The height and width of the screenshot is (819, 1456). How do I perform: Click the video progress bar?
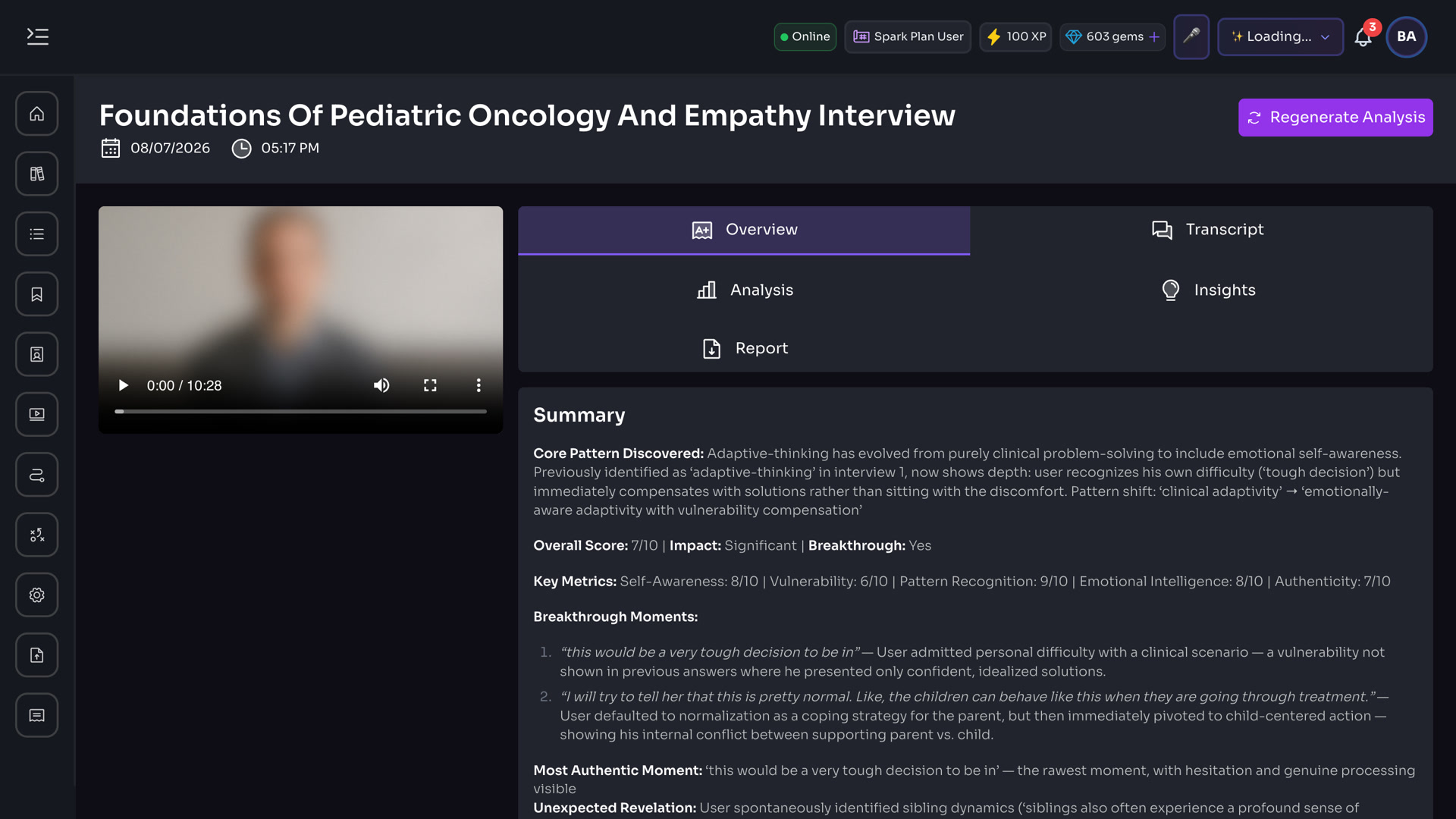click(x=300, y=412)
